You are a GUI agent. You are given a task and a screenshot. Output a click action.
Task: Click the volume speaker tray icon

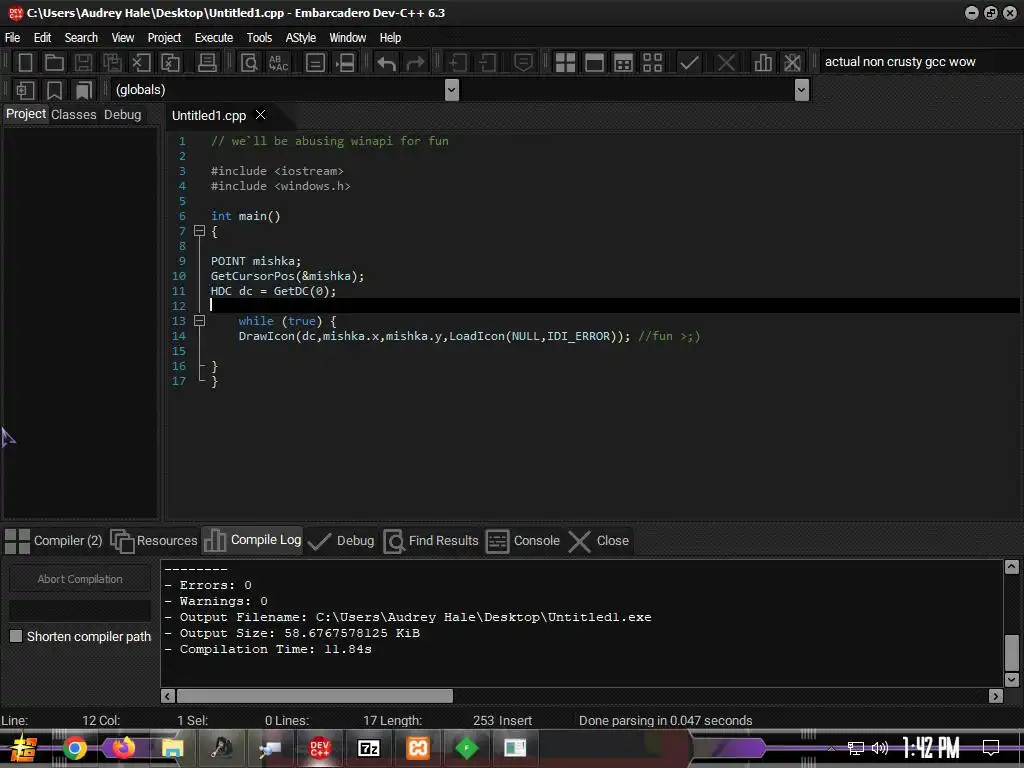880,748
